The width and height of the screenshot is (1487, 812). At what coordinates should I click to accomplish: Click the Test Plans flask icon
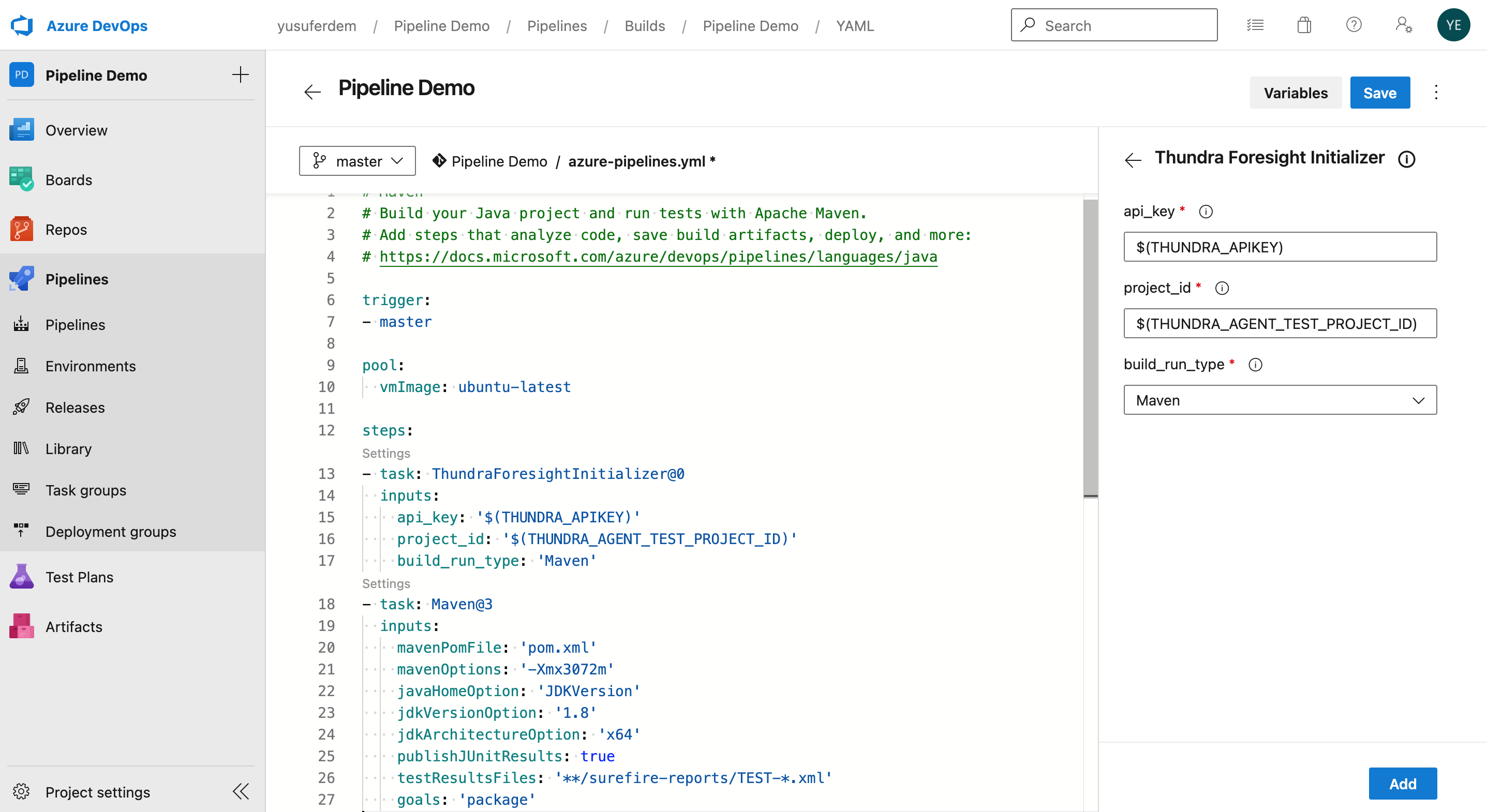tap(21, 577)
